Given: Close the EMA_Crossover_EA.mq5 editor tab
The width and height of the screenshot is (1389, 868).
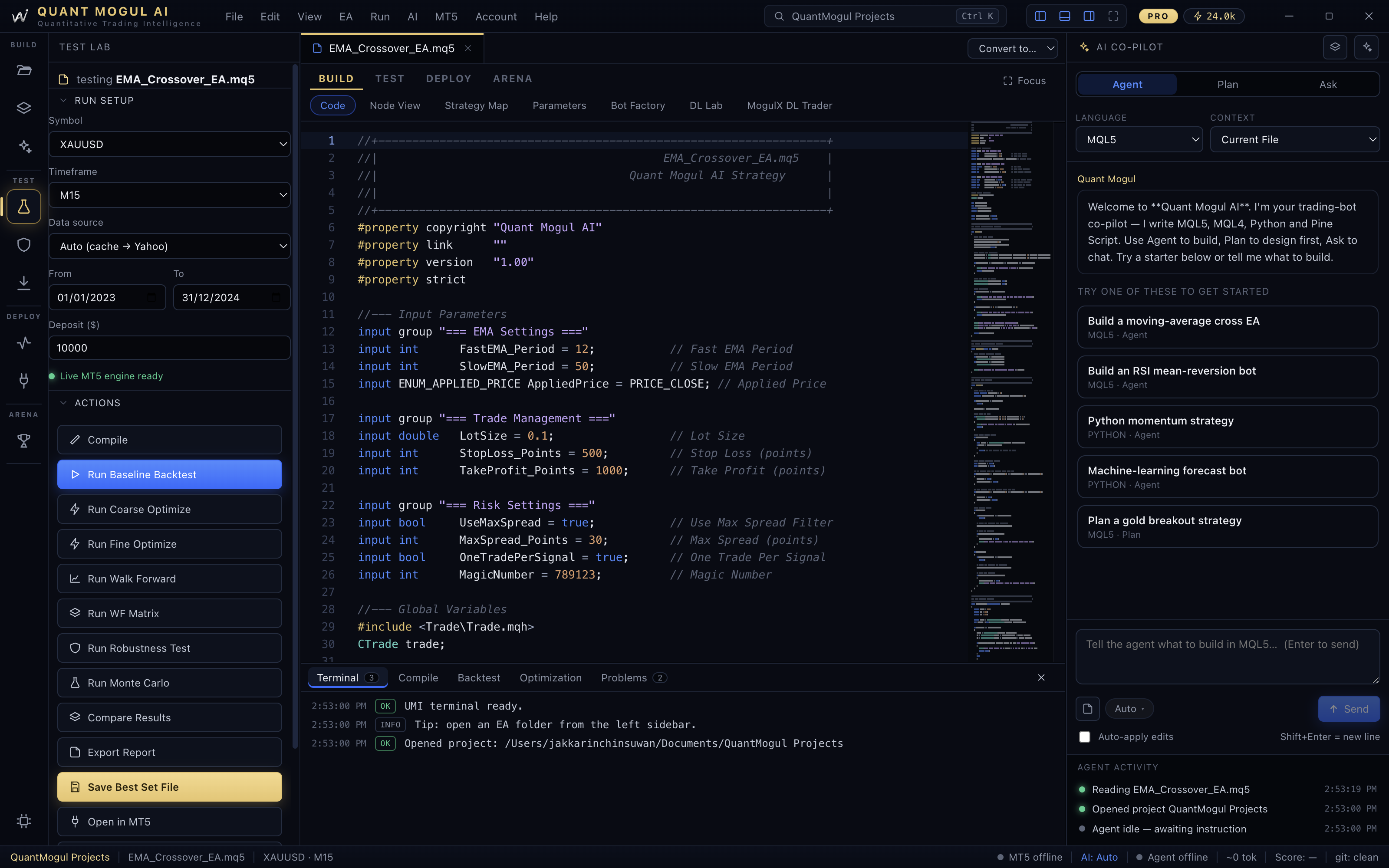Looking at the screenshot, I should click(x=468, y=48).
